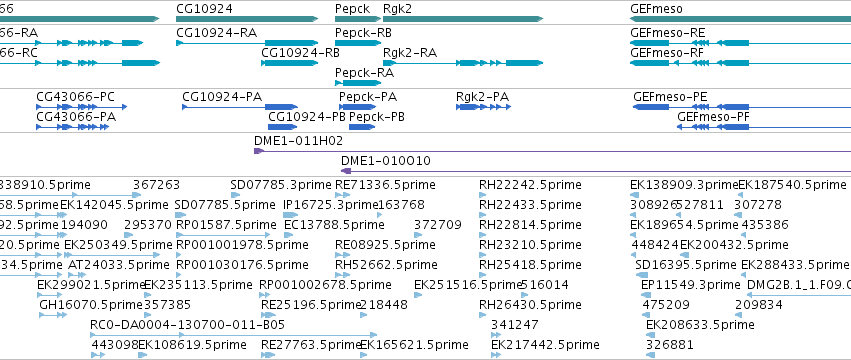Click the Pepck gene feature

pos(358,19)
